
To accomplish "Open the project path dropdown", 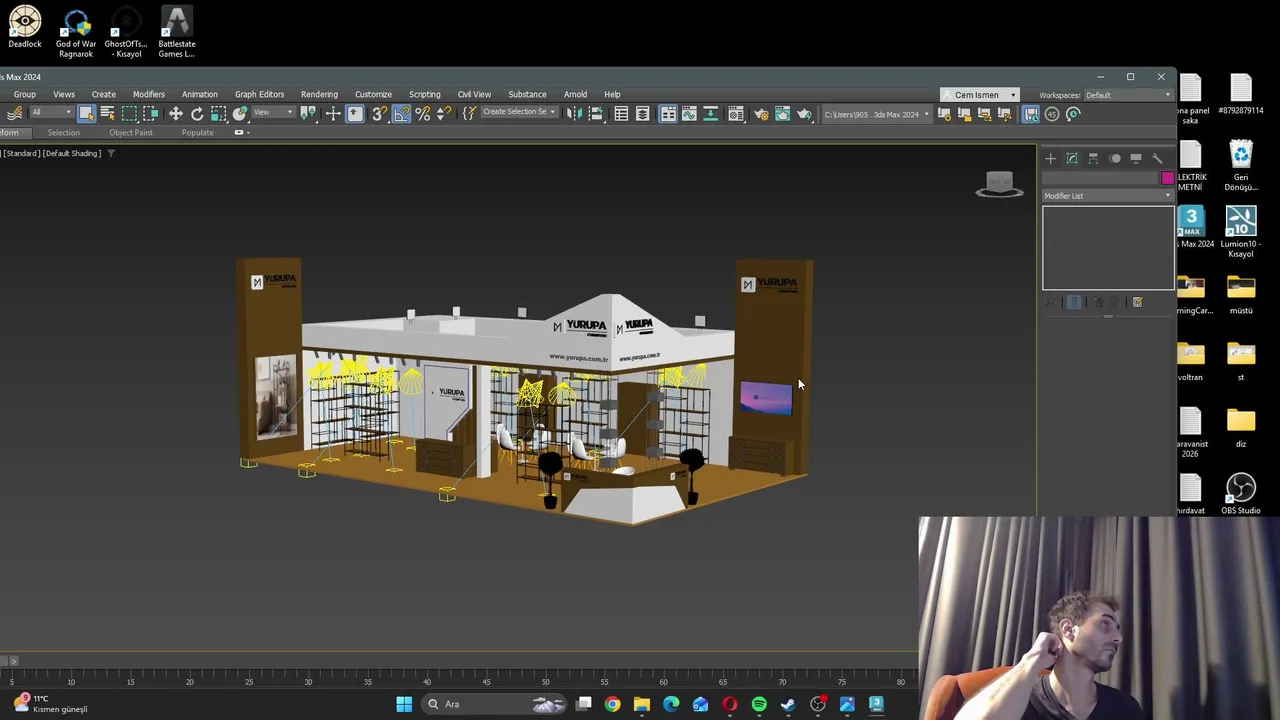I will [x=876, y=114].
